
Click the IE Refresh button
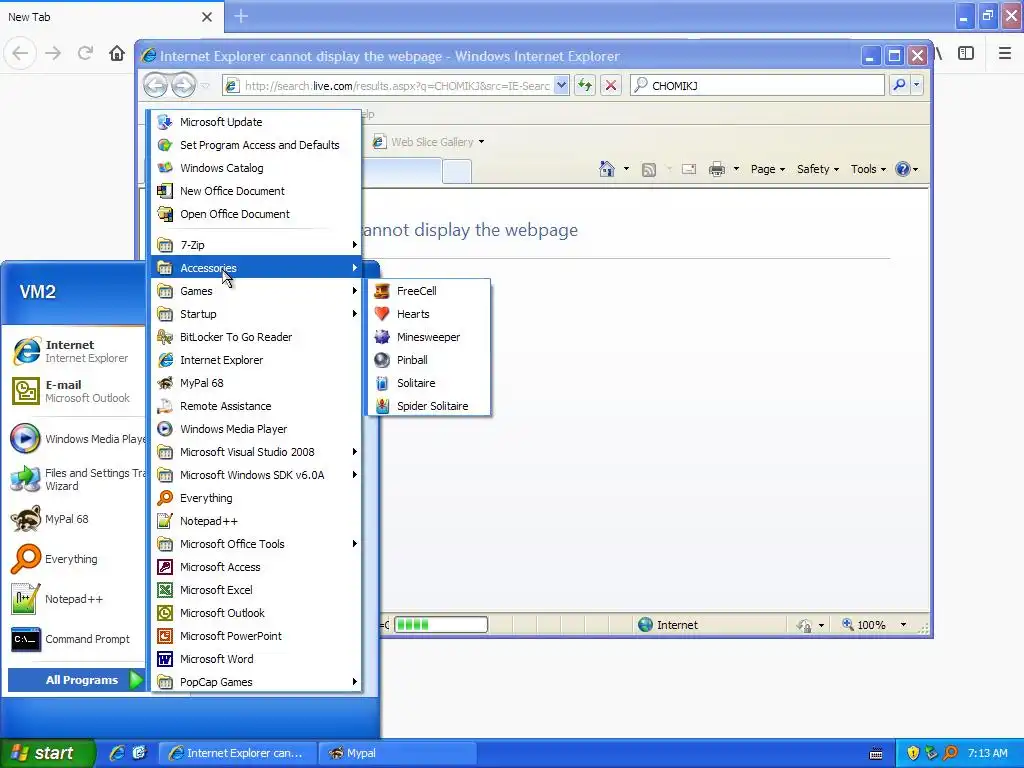(584, 86)
